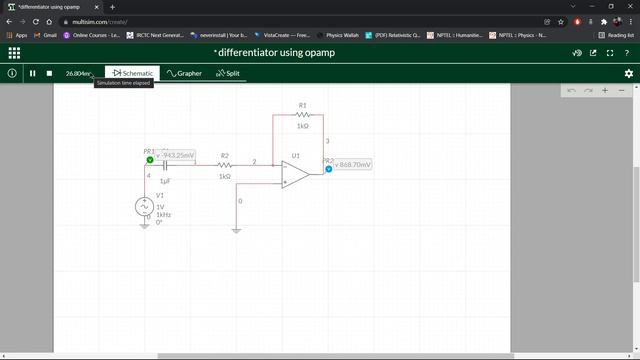Click R2's 1kΩ value label
Image resolution: width=640 pixels, height=360 pixels.
point(224,176)
